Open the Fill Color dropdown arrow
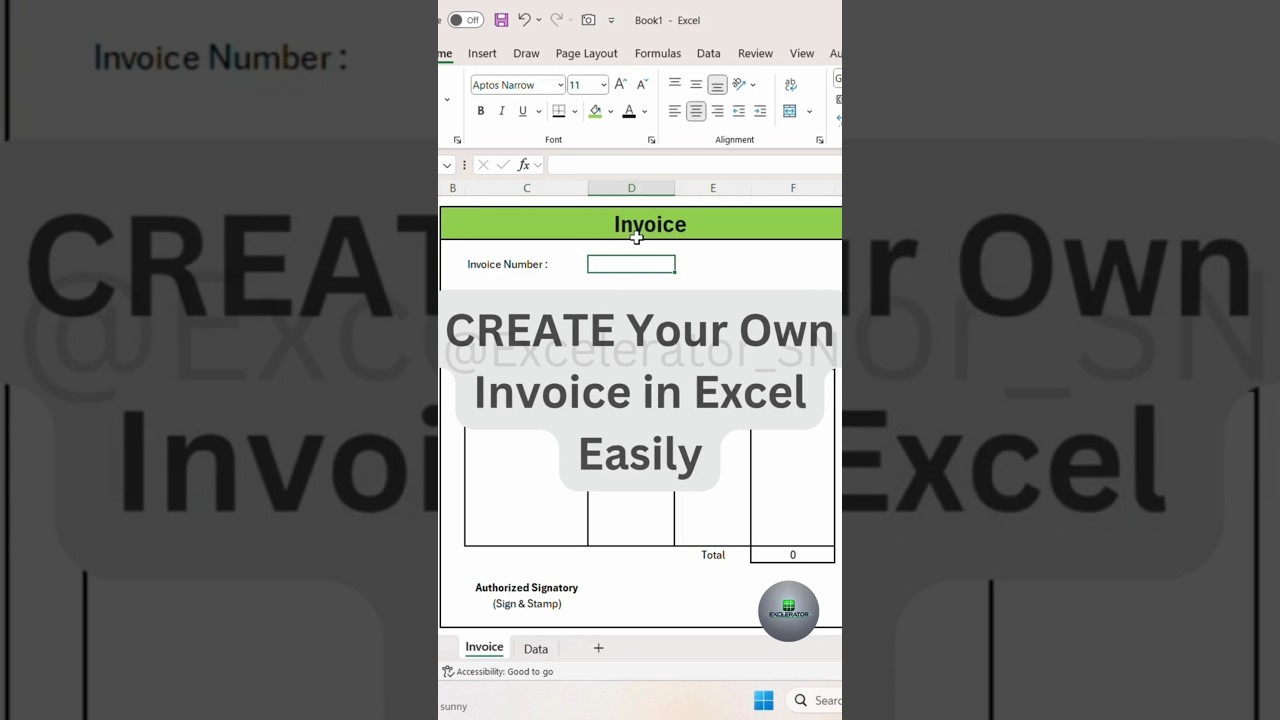Screen dimensions: 1280x720 click(610, 111)
